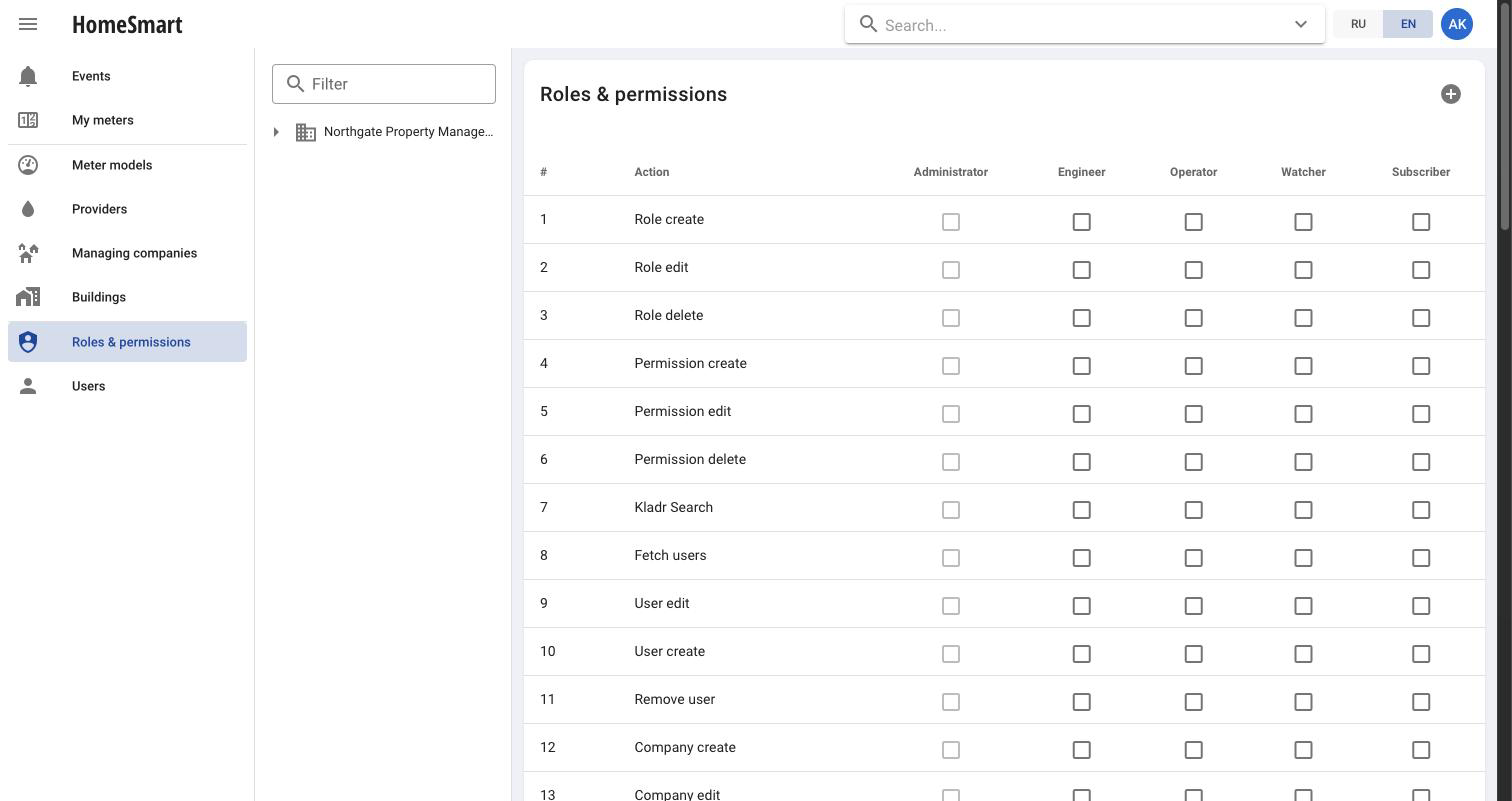The image size is (1512, 801).
Task: Enable Role edit for Operator
Action: click(1193, 270)
